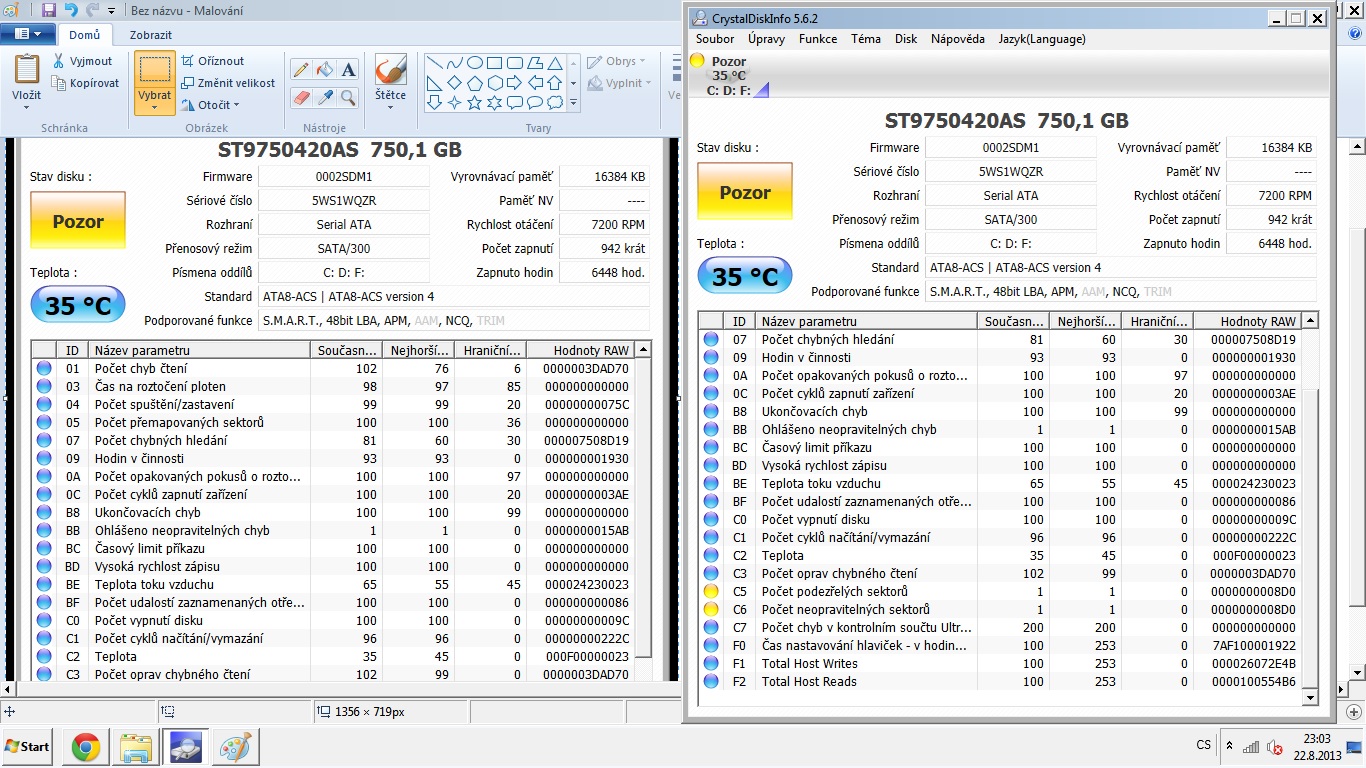Click the yellow Pozor status button in CrystalDiskInfo

(745, 192)
